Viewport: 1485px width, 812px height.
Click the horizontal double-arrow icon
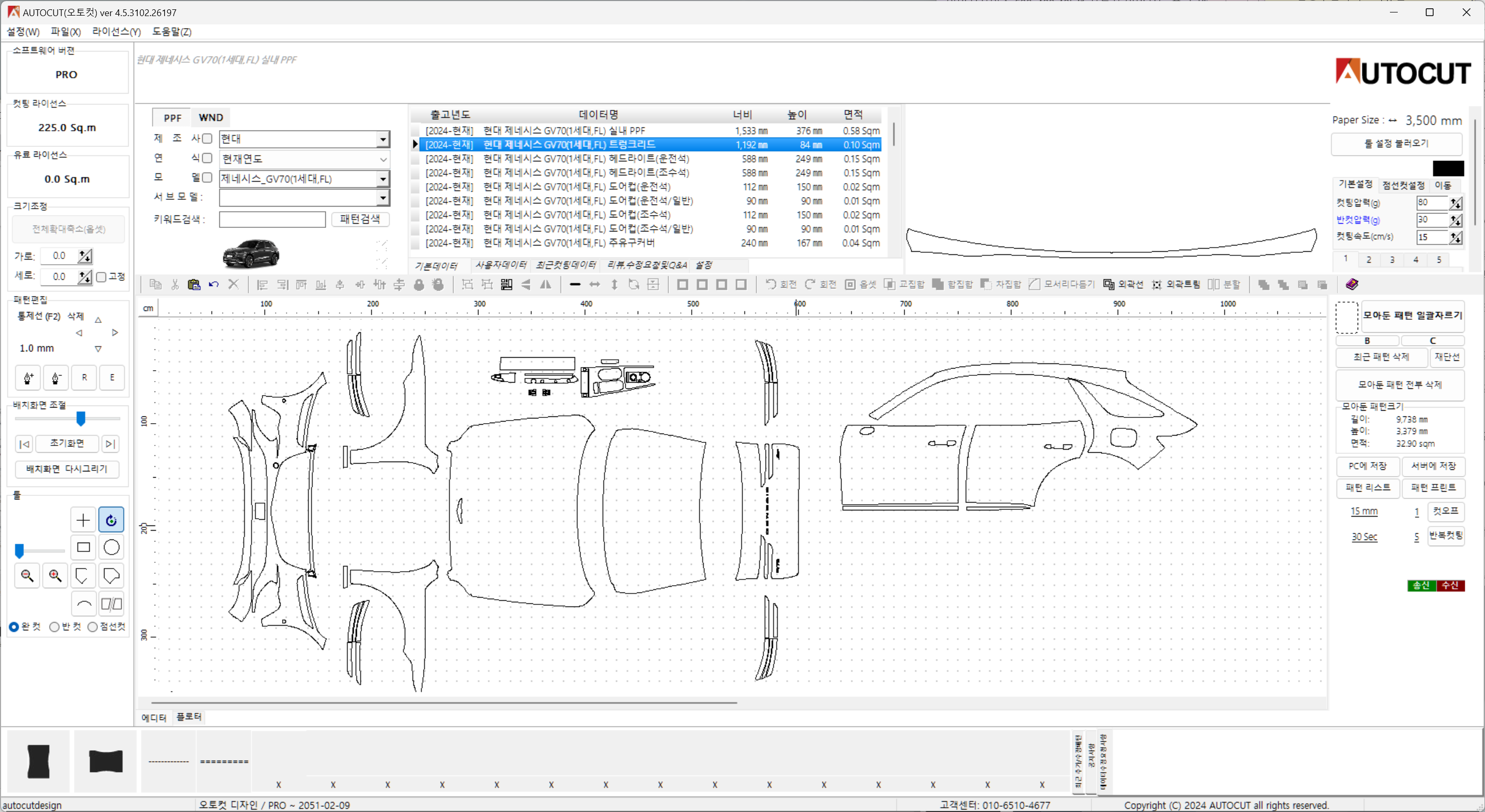point(594,284)
